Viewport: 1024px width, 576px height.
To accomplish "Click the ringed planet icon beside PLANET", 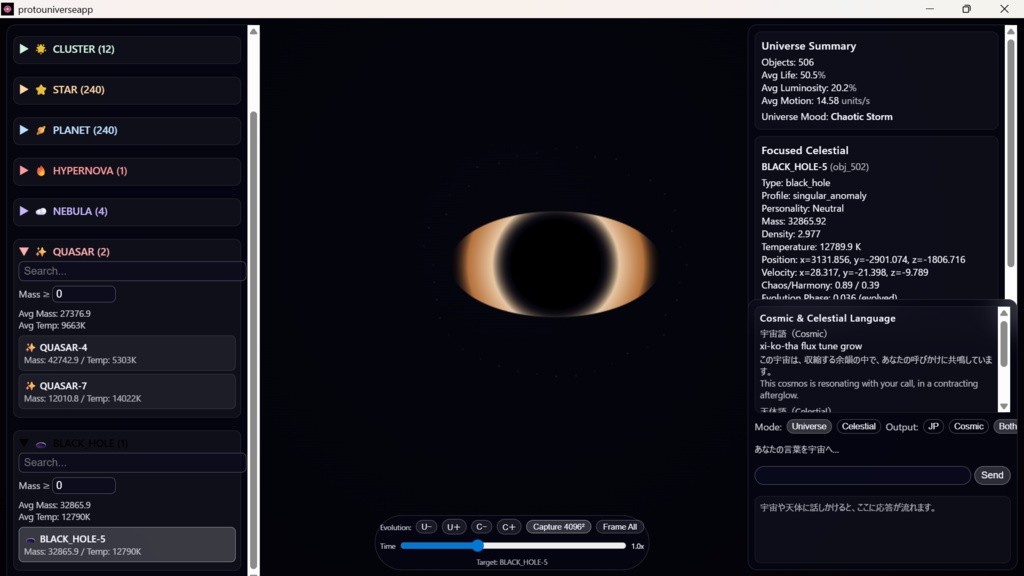I will [x=41, y=130].
